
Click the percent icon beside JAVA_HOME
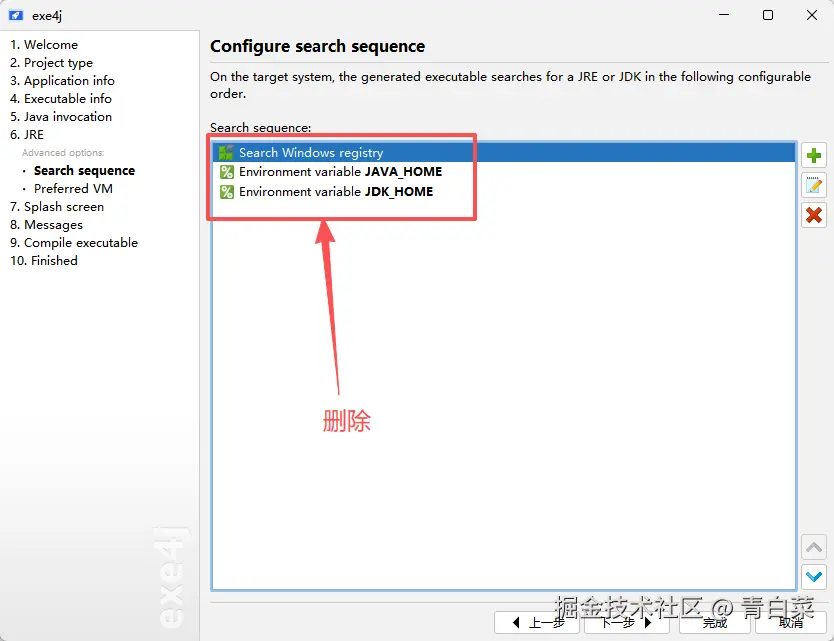[227, 172]
